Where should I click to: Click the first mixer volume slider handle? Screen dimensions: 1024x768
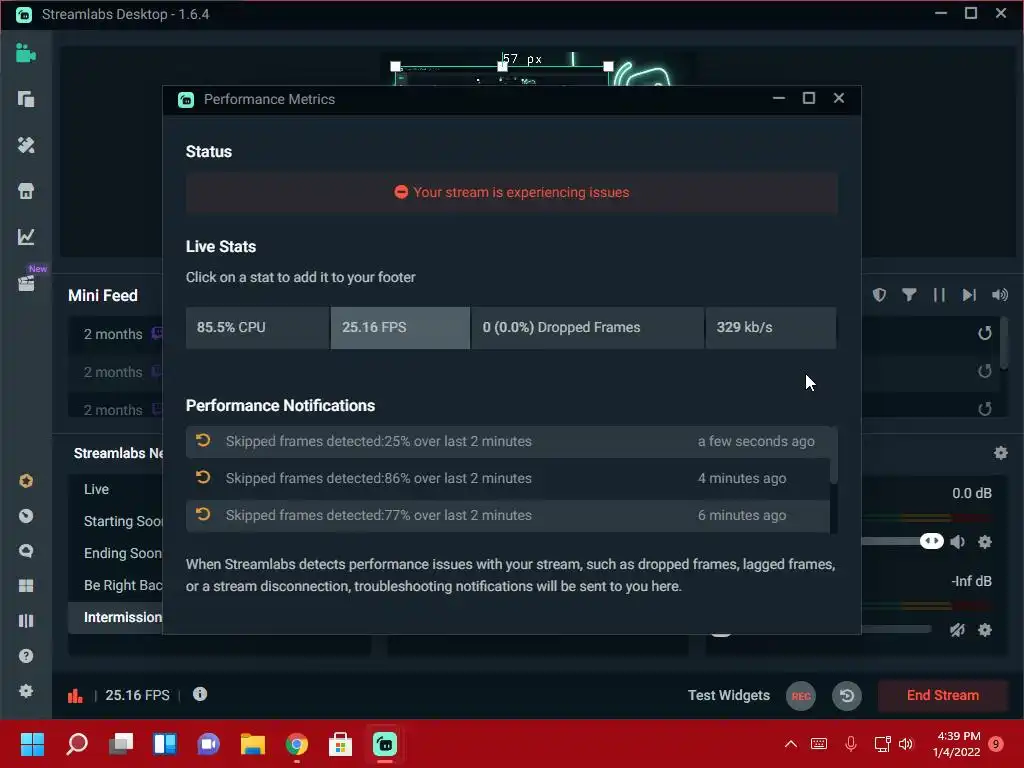[x=932, y=541]
